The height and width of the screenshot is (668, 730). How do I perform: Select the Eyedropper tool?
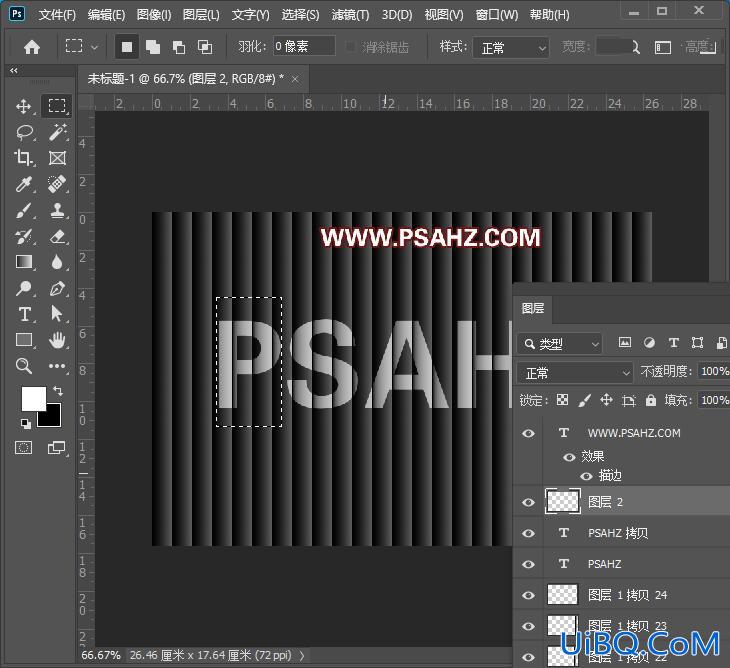(23, 184)
